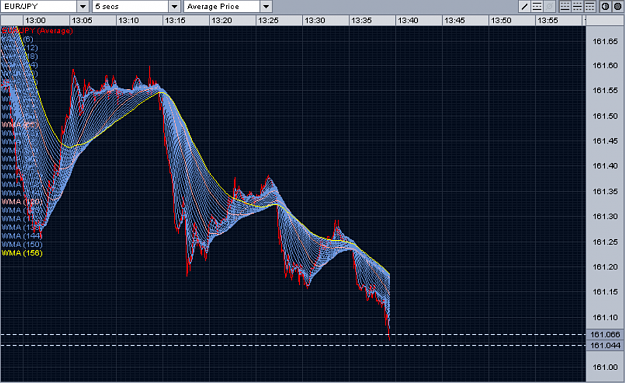Click the half-filled octagon toolbar icon

(605, 6)
